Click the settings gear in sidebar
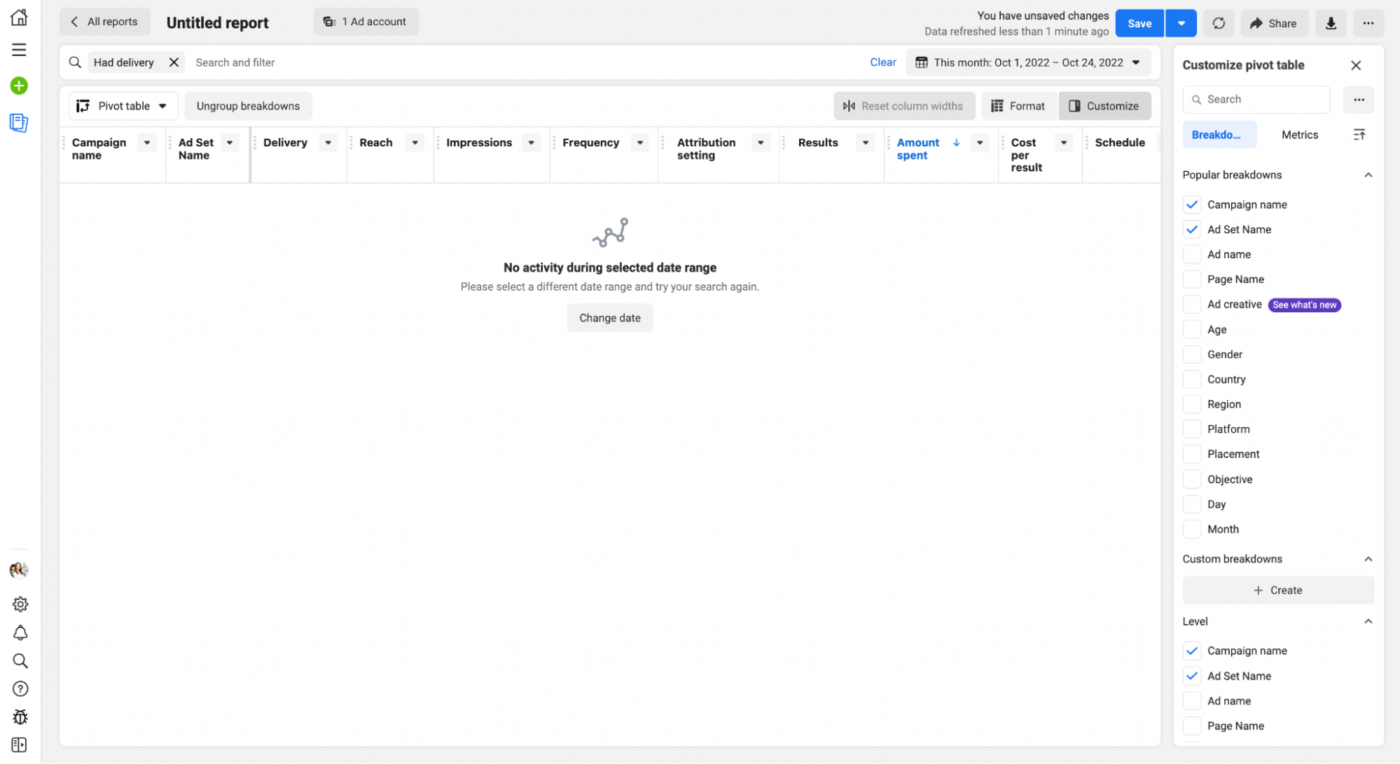 point(19,604)
